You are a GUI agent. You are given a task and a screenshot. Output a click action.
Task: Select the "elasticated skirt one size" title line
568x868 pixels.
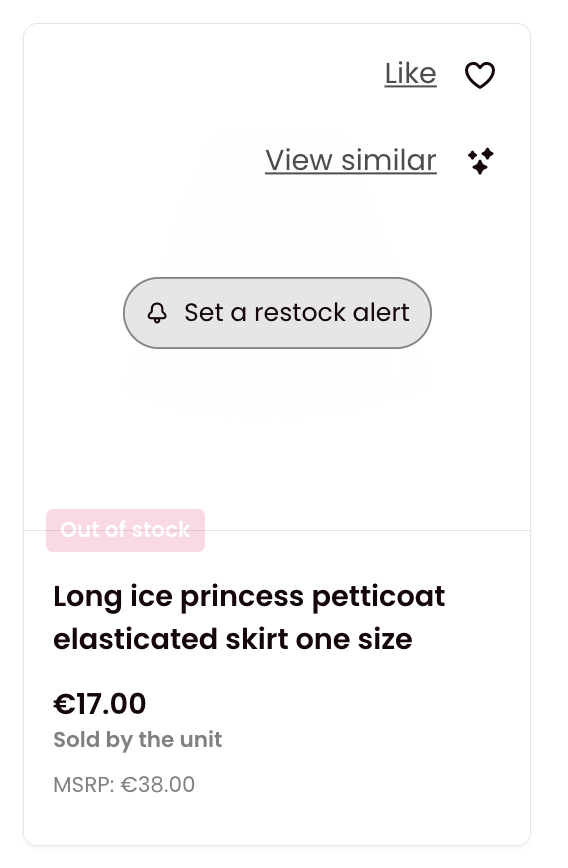(233, 639)
